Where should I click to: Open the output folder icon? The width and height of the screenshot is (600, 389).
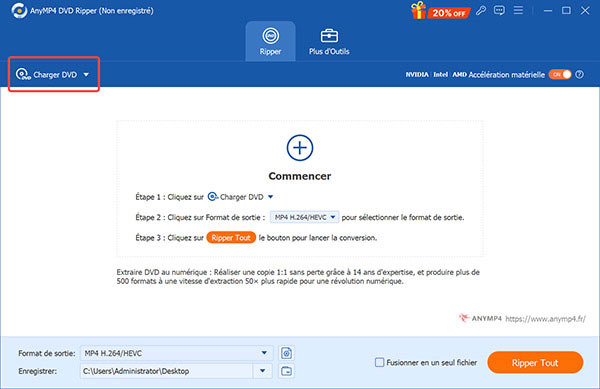click(x=286, y=371)
